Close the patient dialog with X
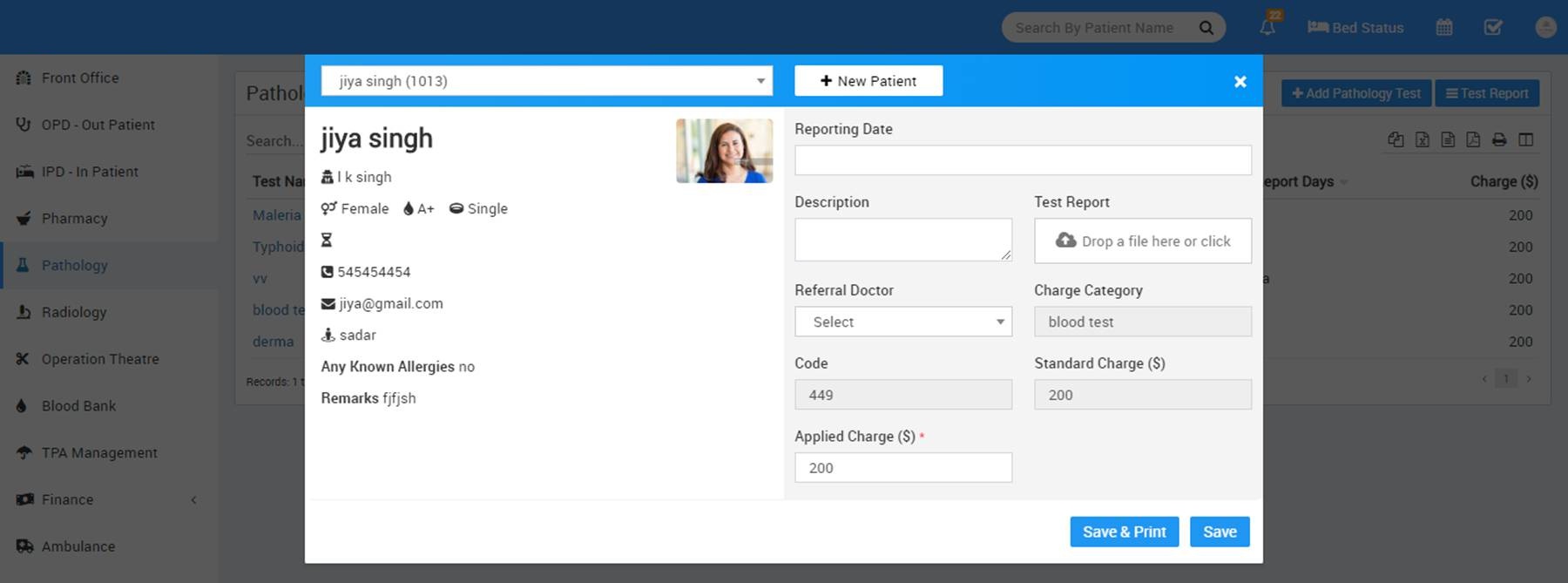This screenshot has height=583, width=1568. 1240,82
